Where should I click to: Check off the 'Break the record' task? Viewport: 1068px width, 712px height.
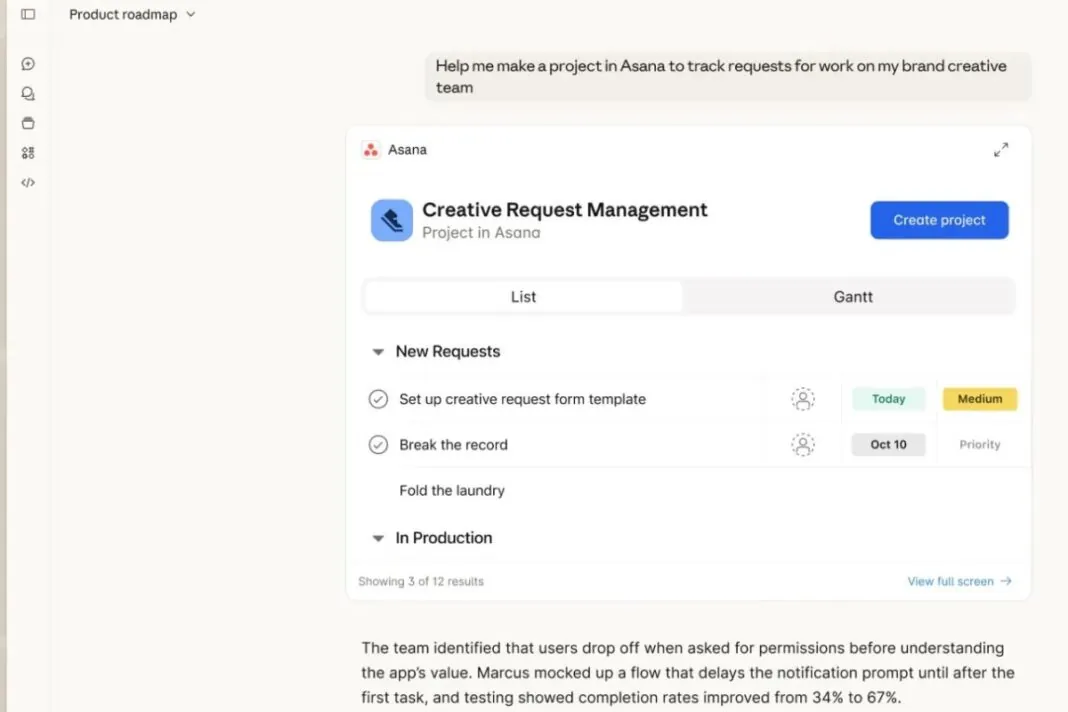tap(378, 445)
